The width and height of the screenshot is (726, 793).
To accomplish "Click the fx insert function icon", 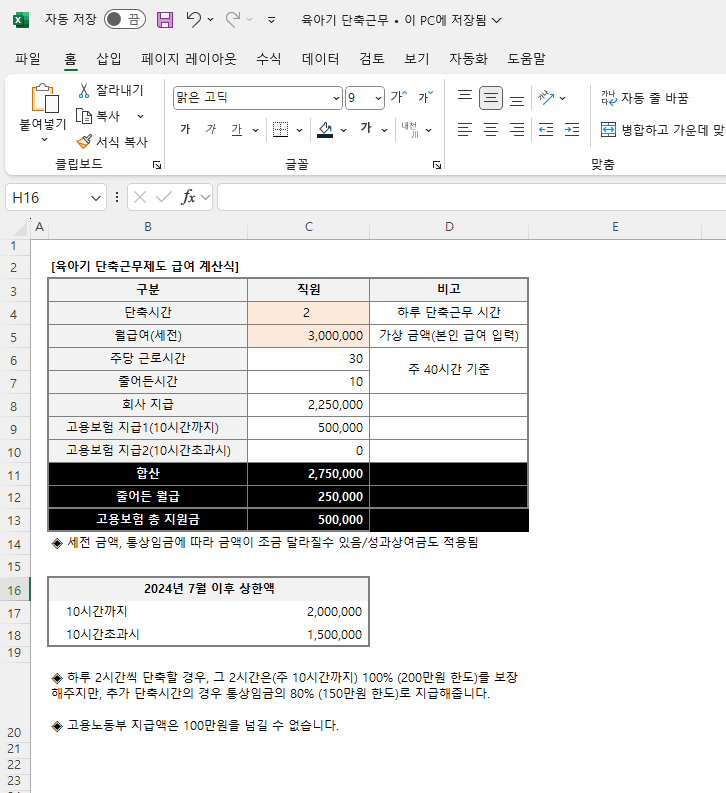I will (188, 197).
